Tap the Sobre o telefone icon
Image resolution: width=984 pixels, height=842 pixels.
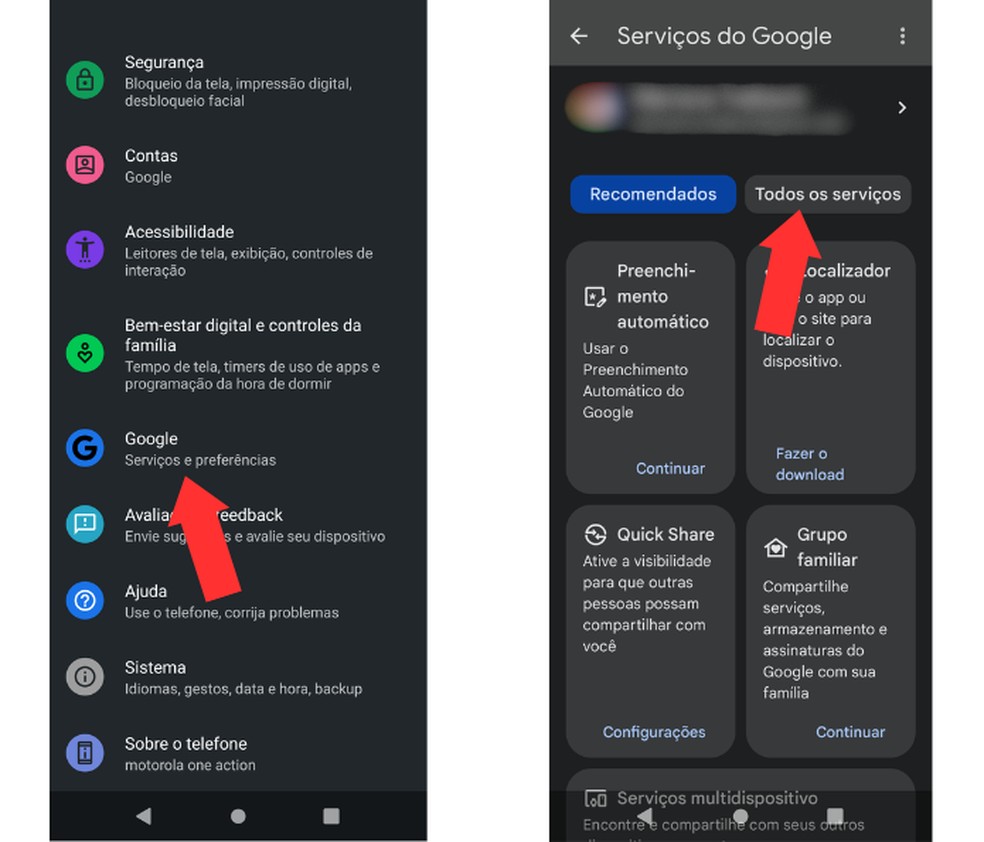coord(85,753)
